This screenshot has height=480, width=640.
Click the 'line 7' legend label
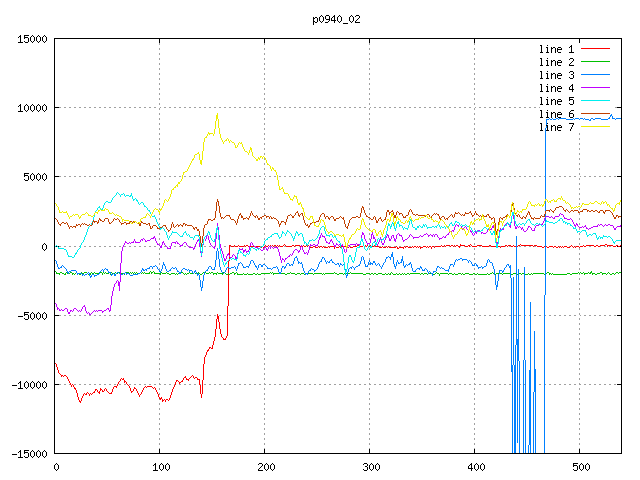tap(557, 127)
